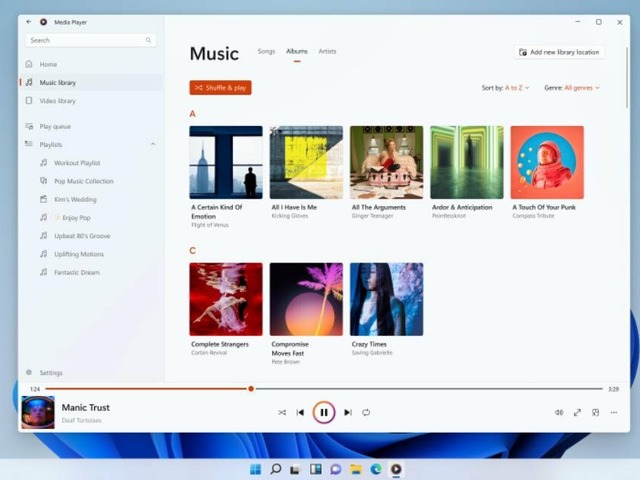This screenshot has height=480, width=640.
Task: Click the playback progress seek bar
Action: (400, 389)
